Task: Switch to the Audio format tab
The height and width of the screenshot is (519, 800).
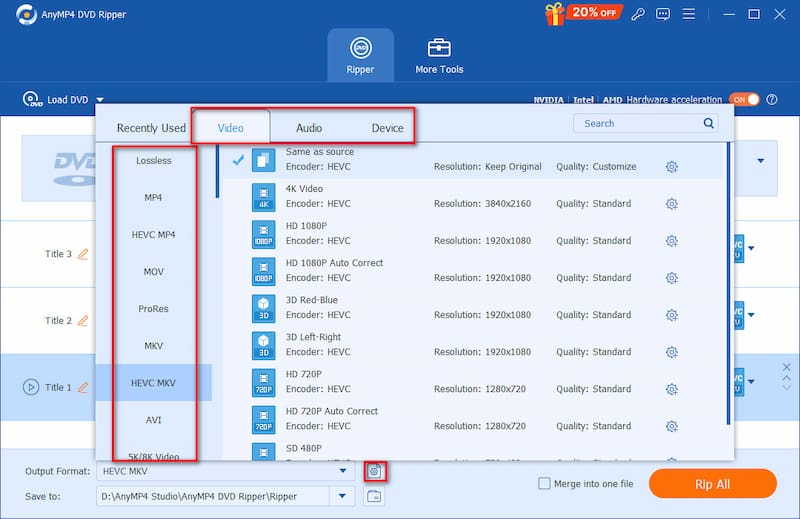Action: coord(309,128)
